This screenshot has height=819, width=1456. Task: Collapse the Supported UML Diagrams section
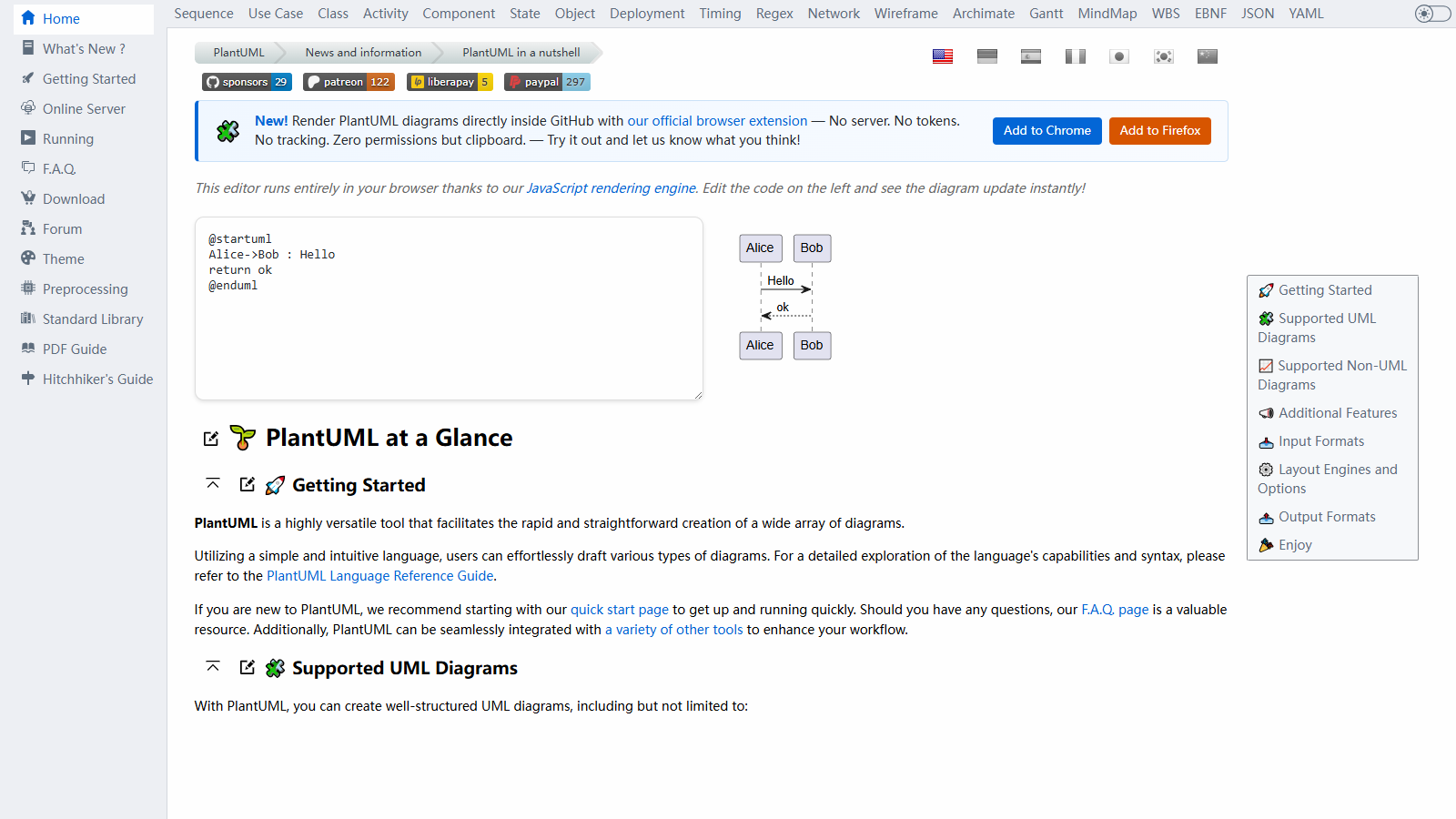point(213,667)
